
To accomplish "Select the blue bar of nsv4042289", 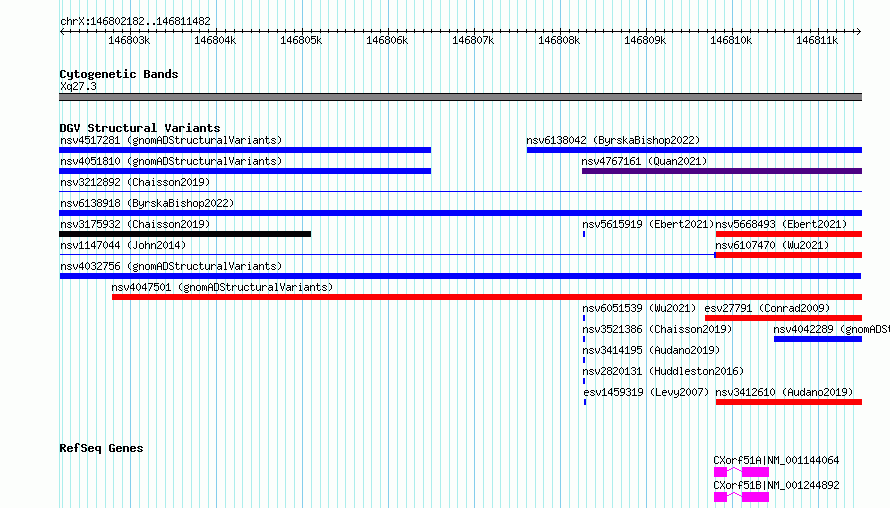I will coord(818,339).
